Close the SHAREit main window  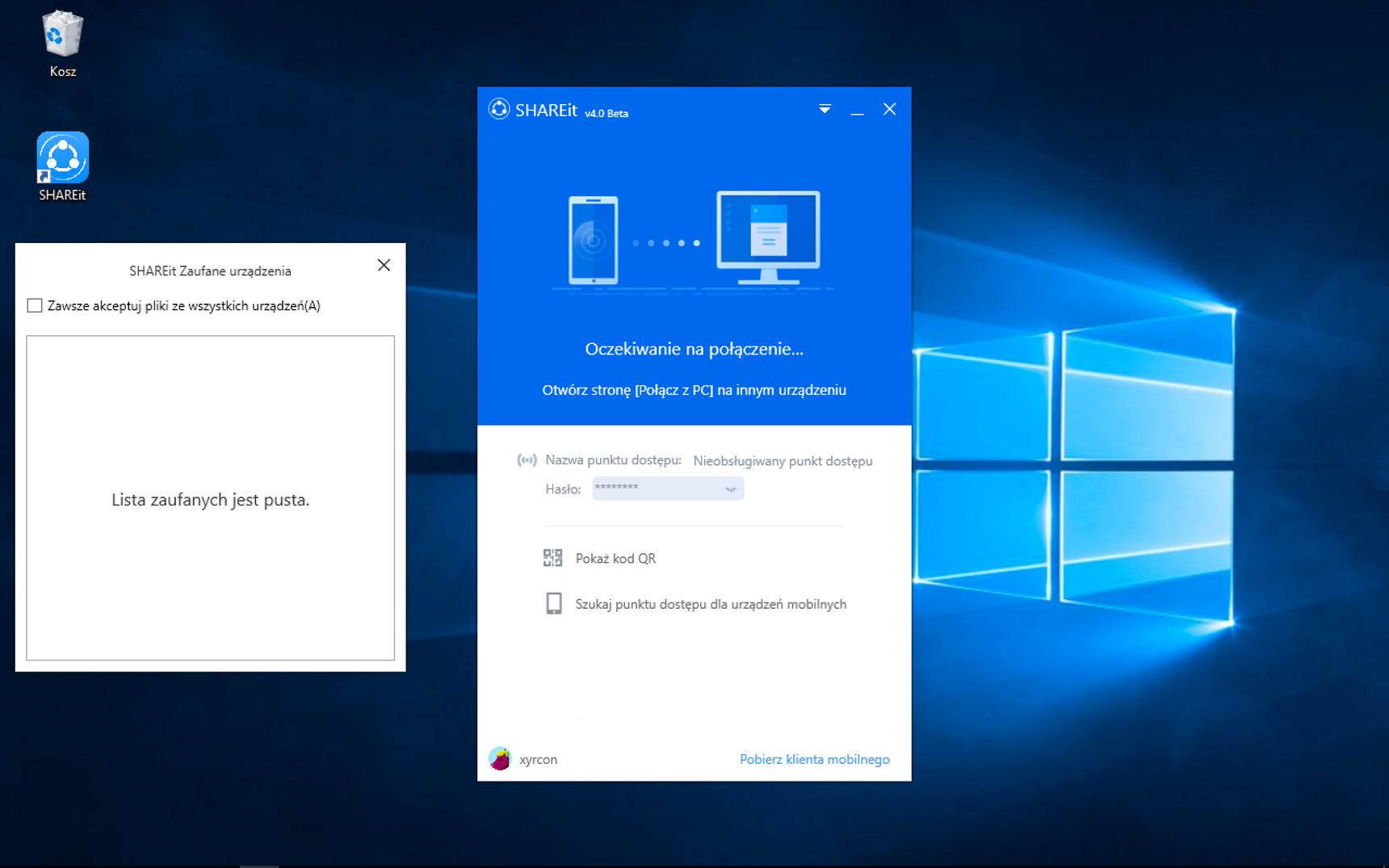coord(889,109)
